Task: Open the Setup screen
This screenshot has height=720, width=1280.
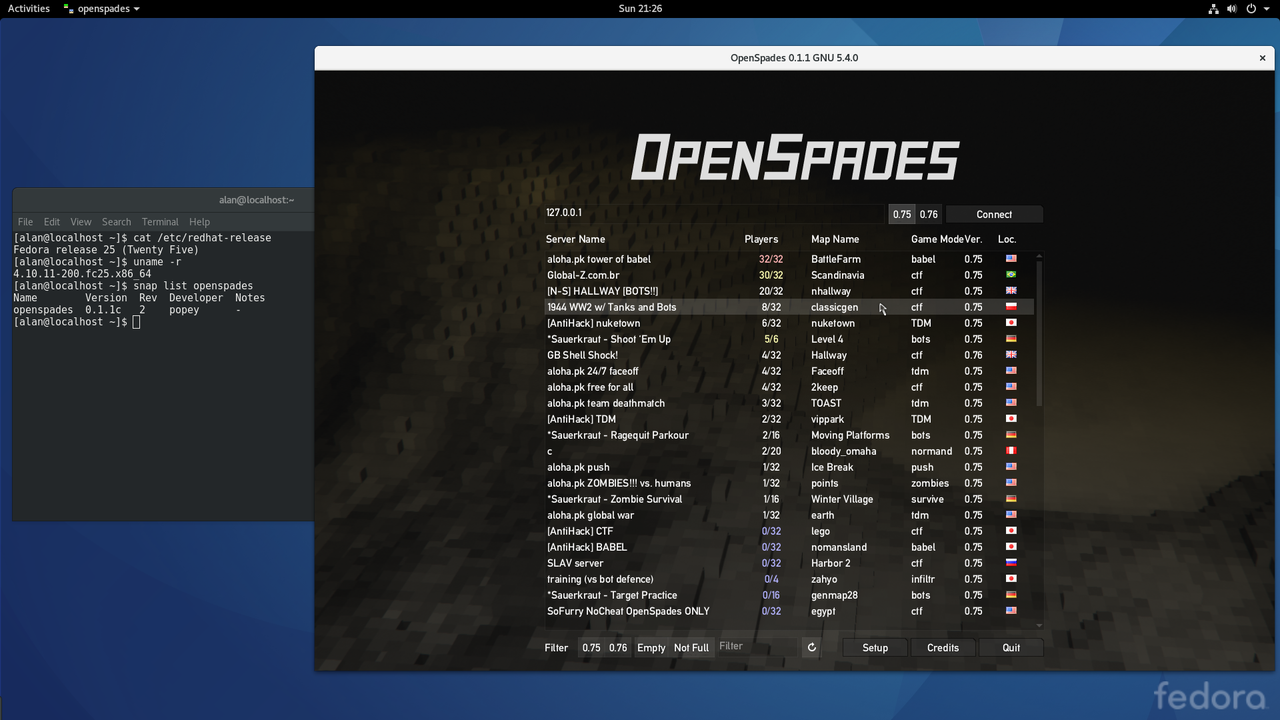Action: 875,648
